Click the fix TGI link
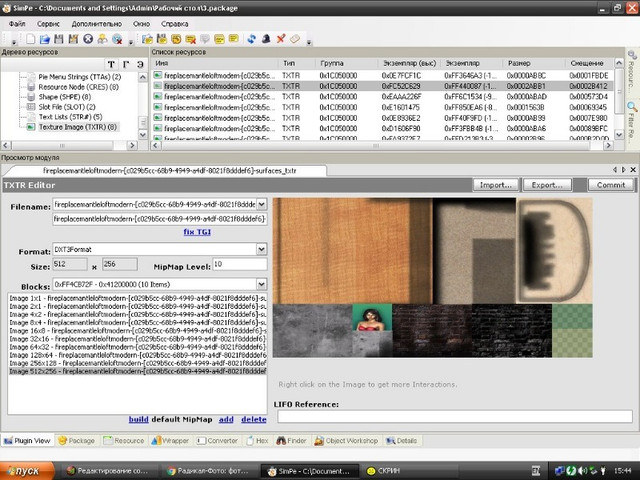The image size is (640, 480). click(x=197, y=232)
